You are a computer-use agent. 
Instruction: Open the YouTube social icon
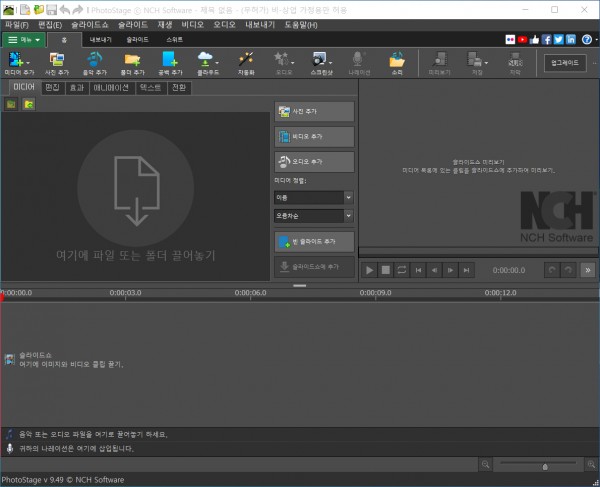click(522, 39)
